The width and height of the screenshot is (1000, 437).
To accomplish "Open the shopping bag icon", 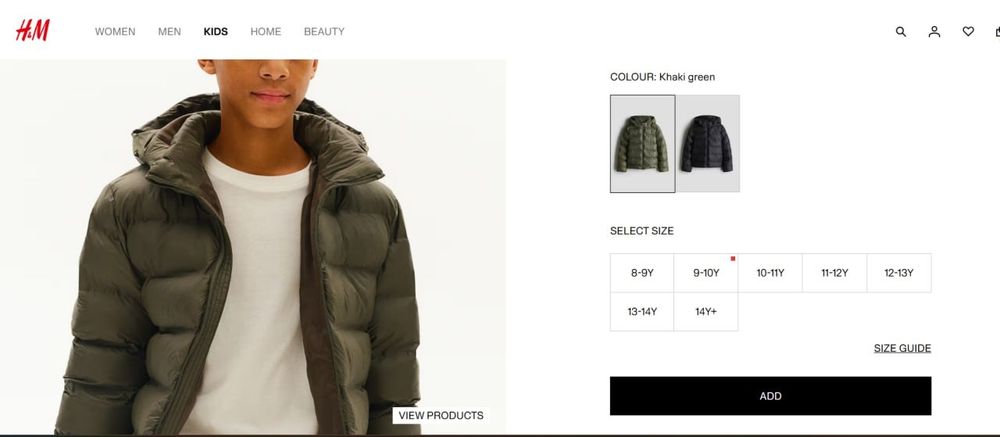I will coord(997,31).
